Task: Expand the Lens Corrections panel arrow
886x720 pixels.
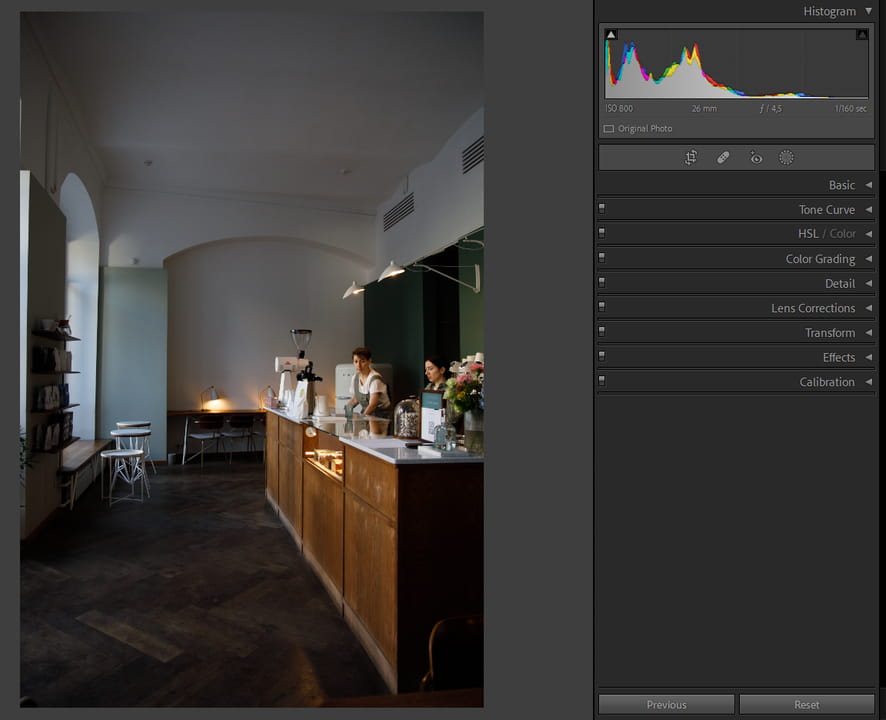Action: 868,308
